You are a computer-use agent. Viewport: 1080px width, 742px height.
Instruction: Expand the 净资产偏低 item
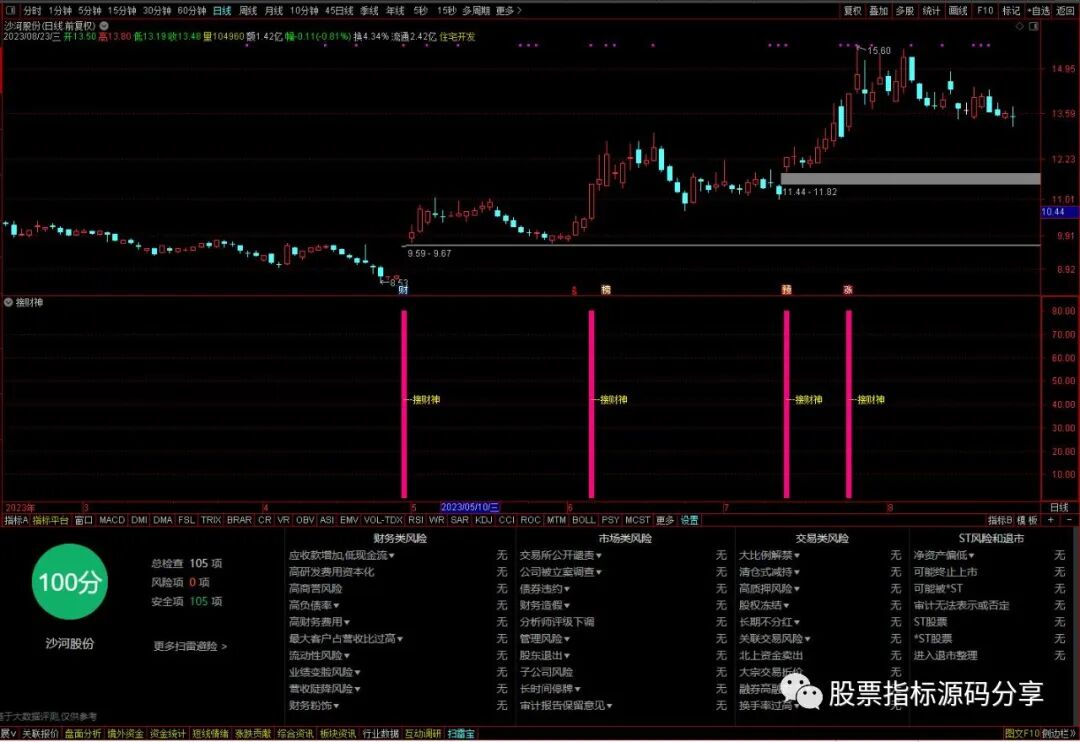(x=944, y=555)
